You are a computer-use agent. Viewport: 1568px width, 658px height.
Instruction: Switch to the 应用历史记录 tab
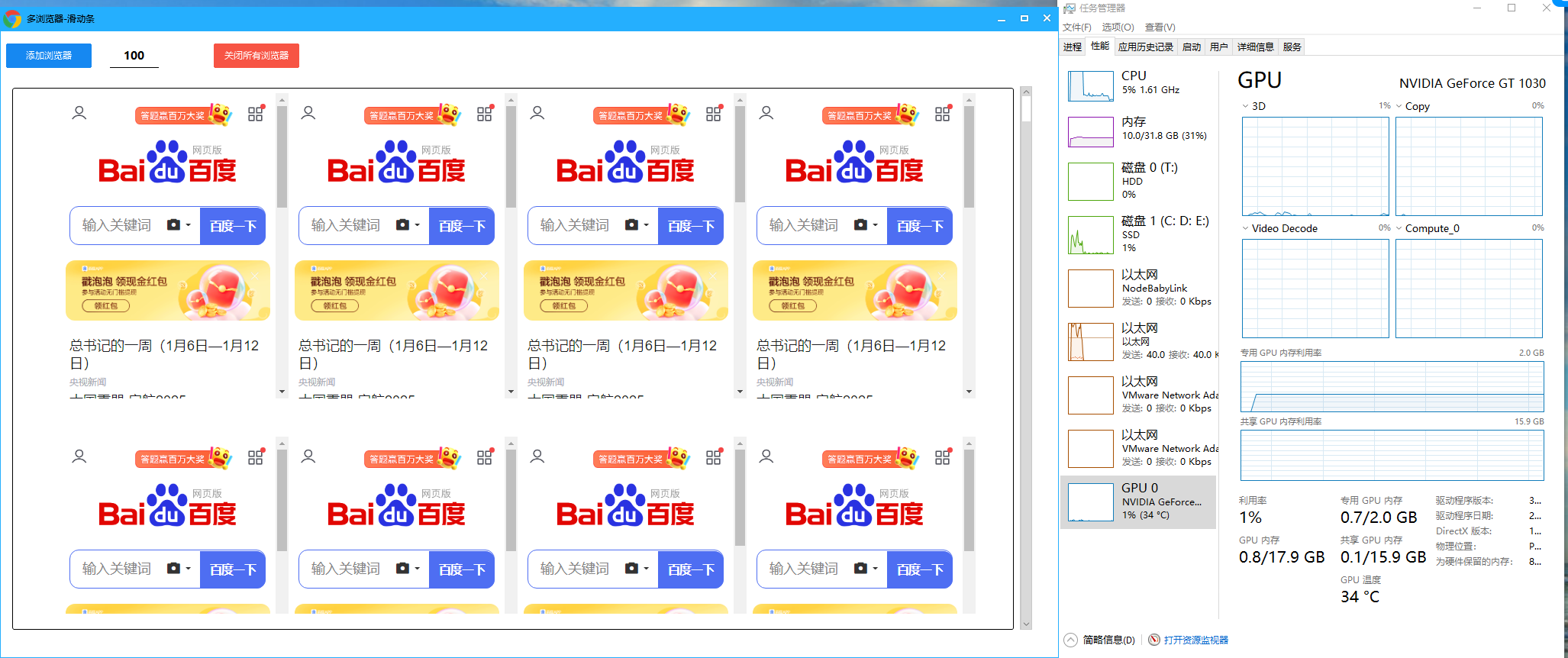pyautogui.click(x=1146, y=47)
